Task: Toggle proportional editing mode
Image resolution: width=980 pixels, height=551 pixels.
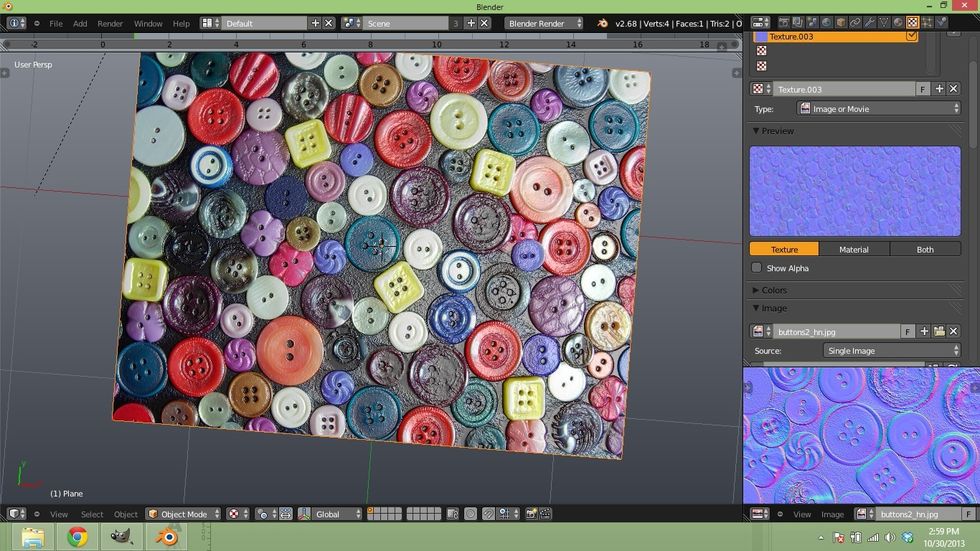Action: [471, 514]
